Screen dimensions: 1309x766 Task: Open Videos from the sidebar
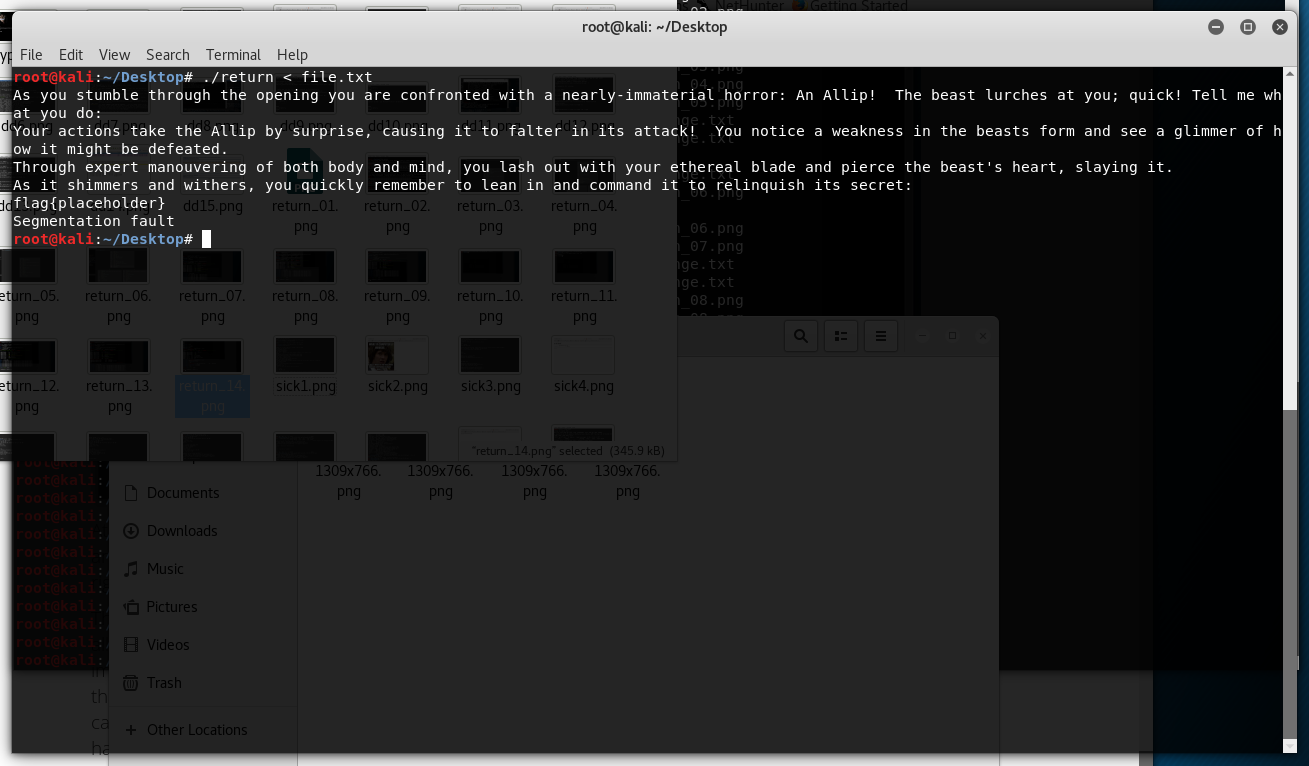(x=167, y=645)
